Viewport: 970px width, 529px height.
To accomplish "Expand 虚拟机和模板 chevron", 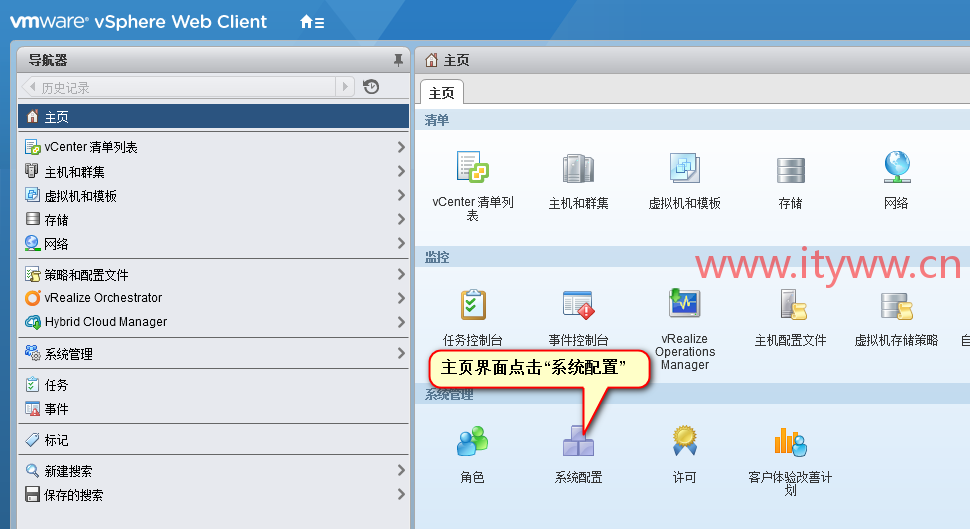I will click(x=401, y=195).
